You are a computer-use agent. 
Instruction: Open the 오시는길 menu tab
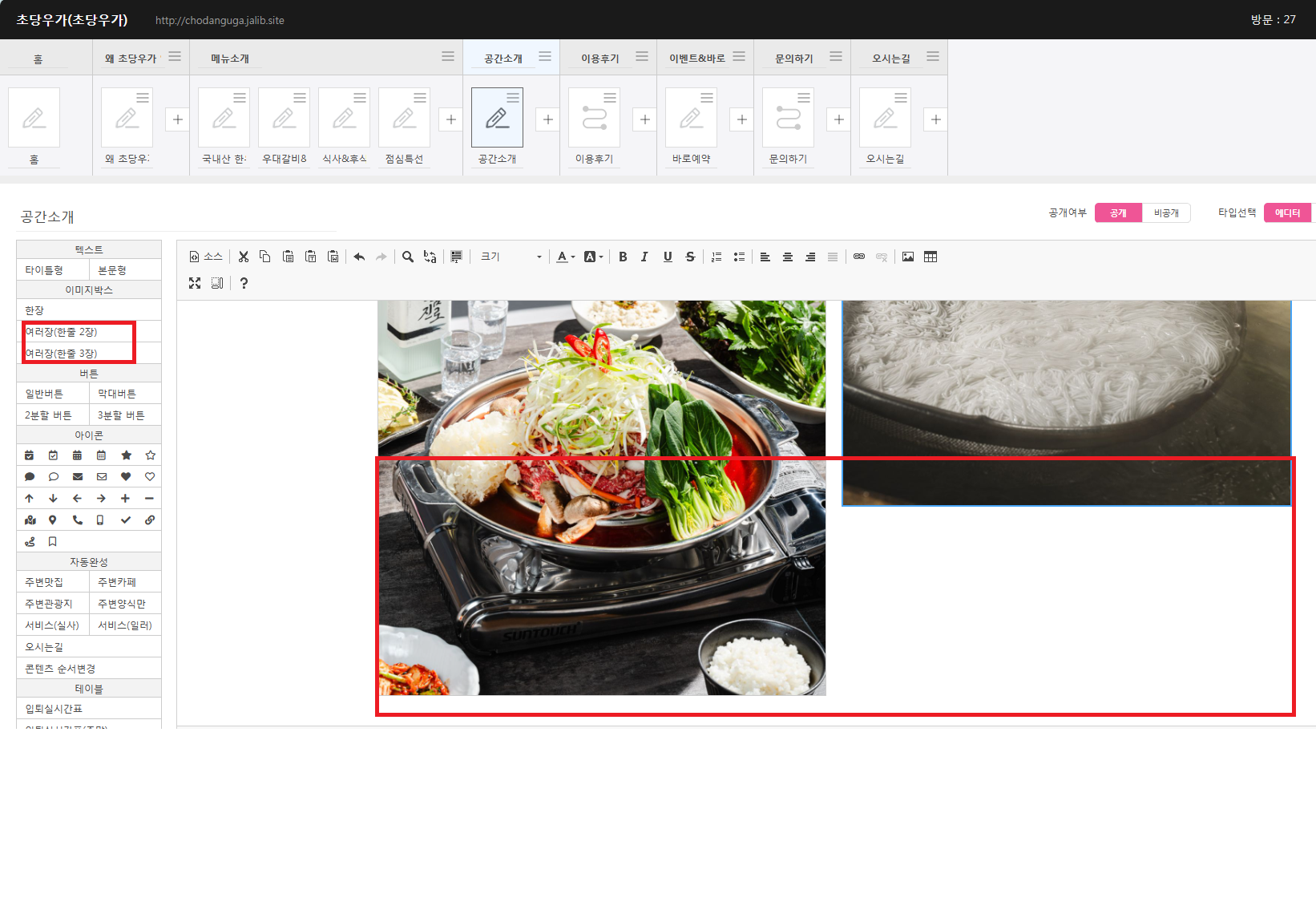click(890, 59)
